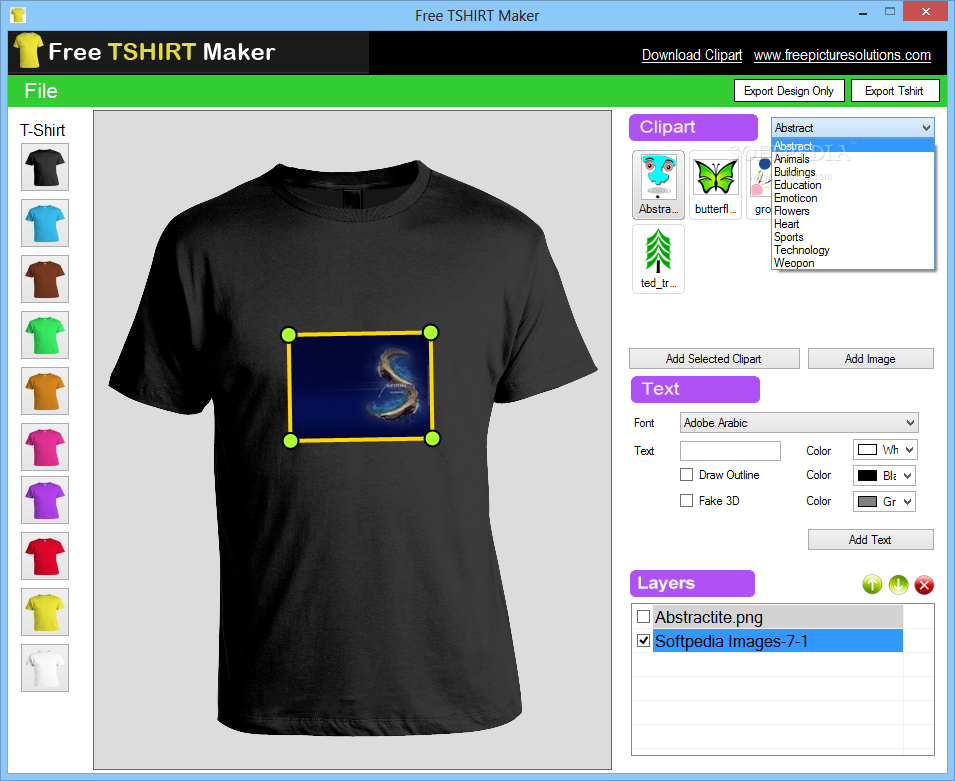Open www.freepicturesolutions.com link

[842, 55]
